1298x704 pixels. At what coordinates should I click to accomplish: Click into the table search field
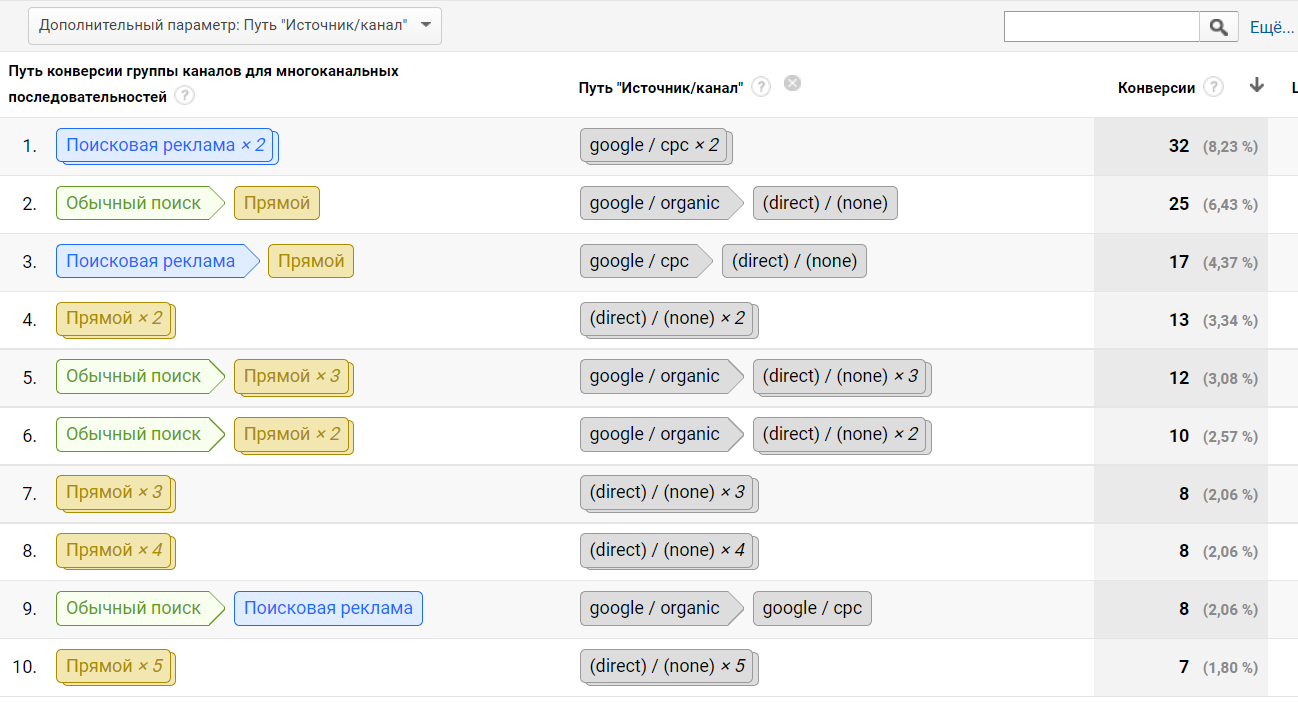[x=1101, y=27]
